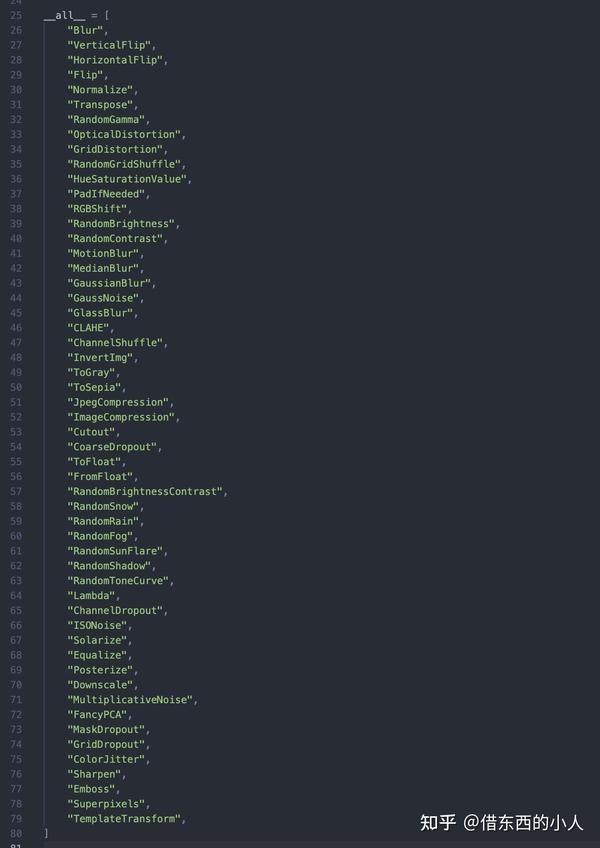600x848 pixels.
Task: Click the closing bracket on line 80
Action: click(47, 833)
